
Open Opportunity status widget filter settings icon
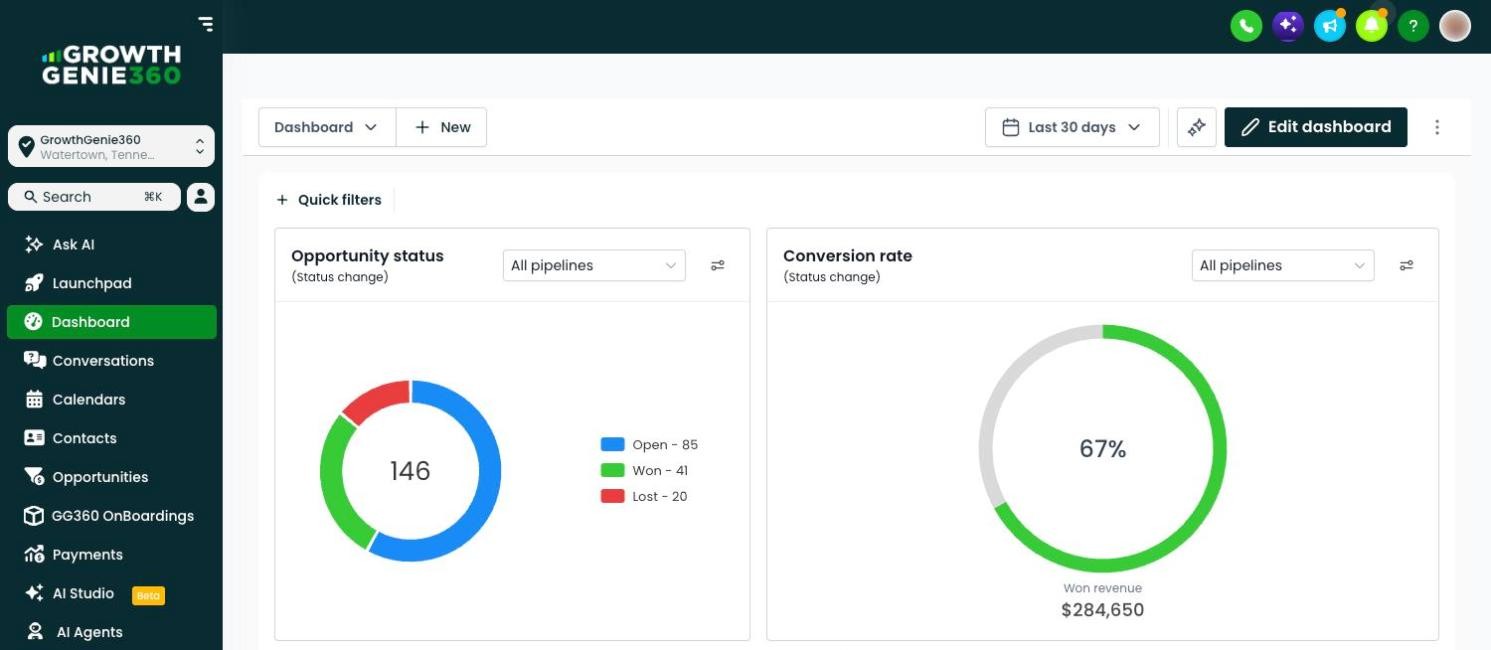[x=717, y=265]
